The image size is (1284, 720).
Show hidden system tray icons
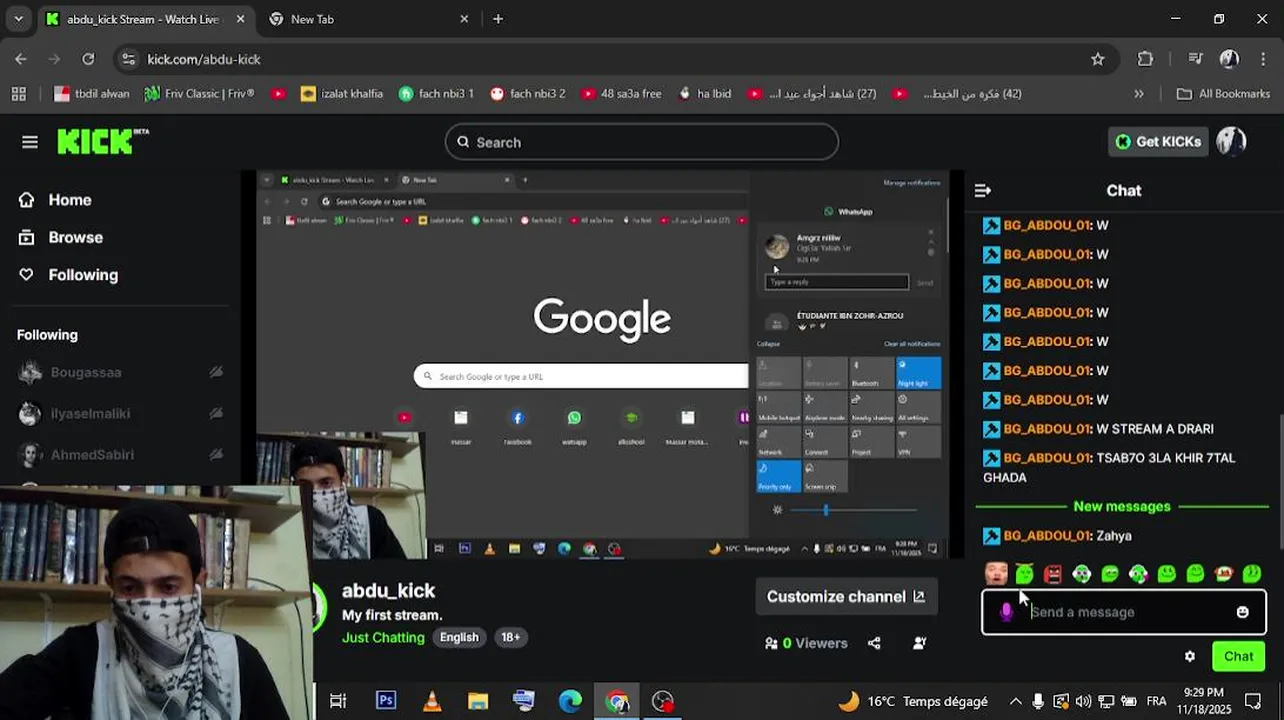coord(1015,702)
